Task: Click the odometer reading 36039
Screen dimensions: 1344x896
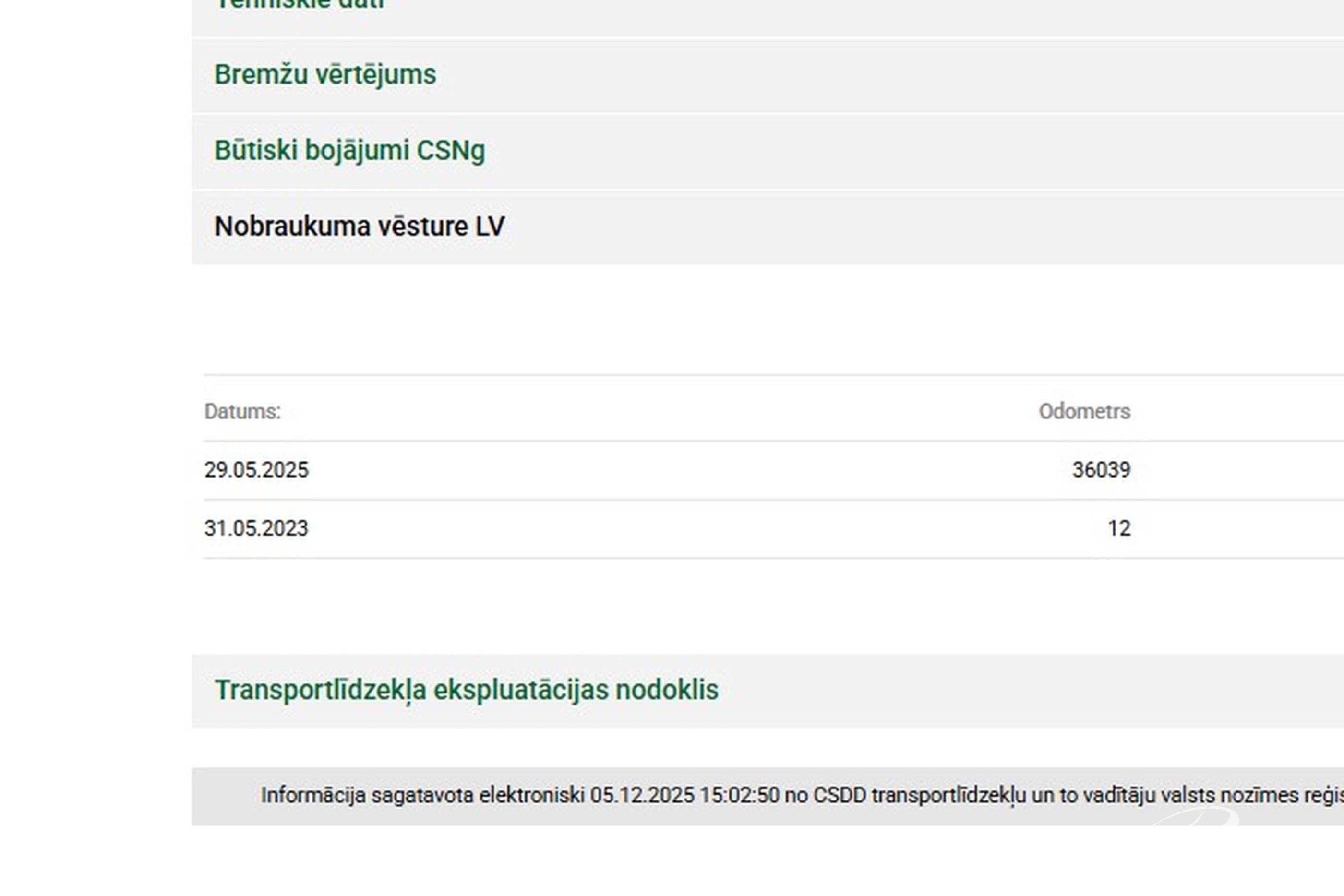Action: (x=1101, y=470)
